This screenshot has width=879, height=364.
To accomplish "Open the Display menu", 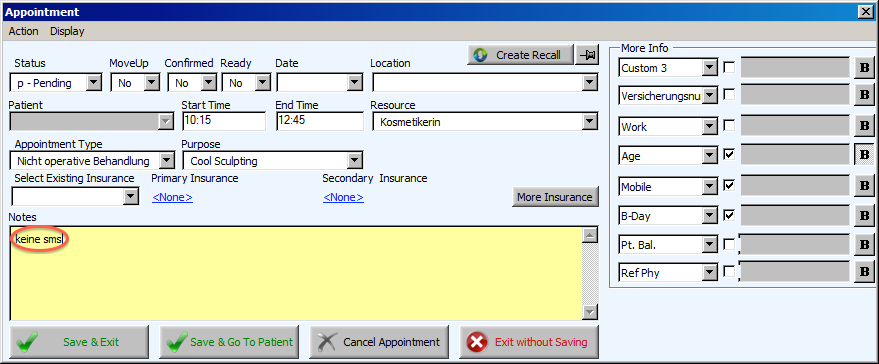I will pos(67,31).
